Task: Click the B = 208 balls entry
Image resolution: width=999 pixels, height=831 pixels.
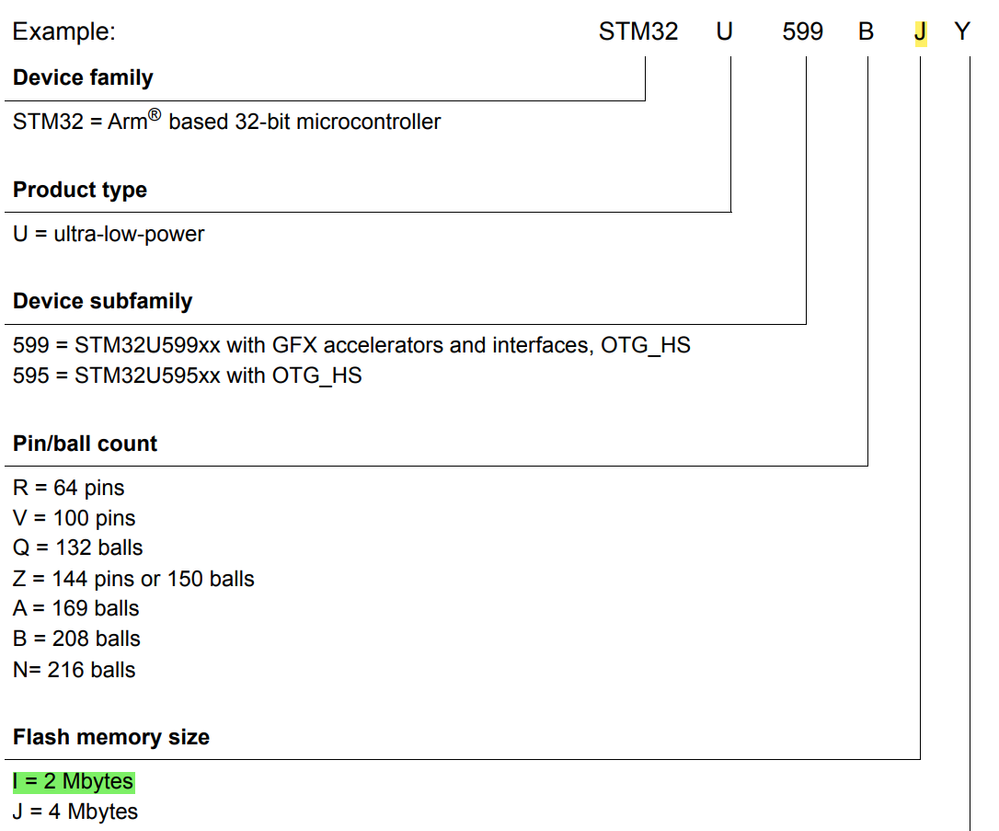Action: click(76, 639)
